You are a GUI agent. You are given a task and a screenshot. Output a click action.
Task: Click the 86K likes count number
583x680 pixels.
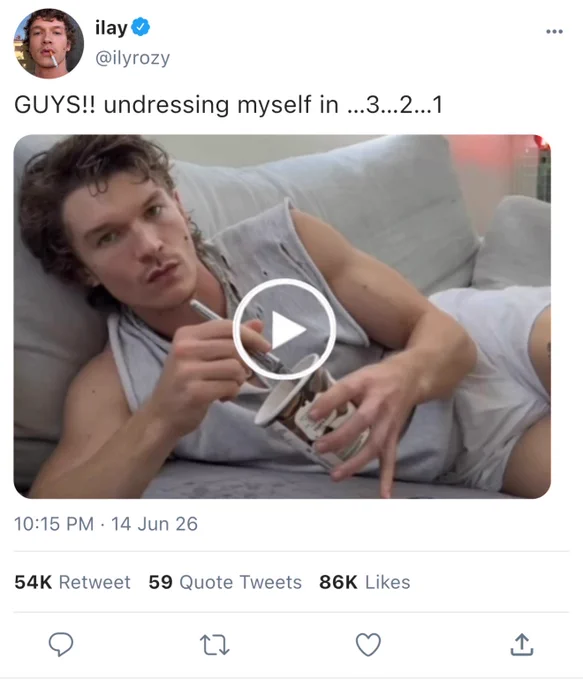tap(338, 582)
